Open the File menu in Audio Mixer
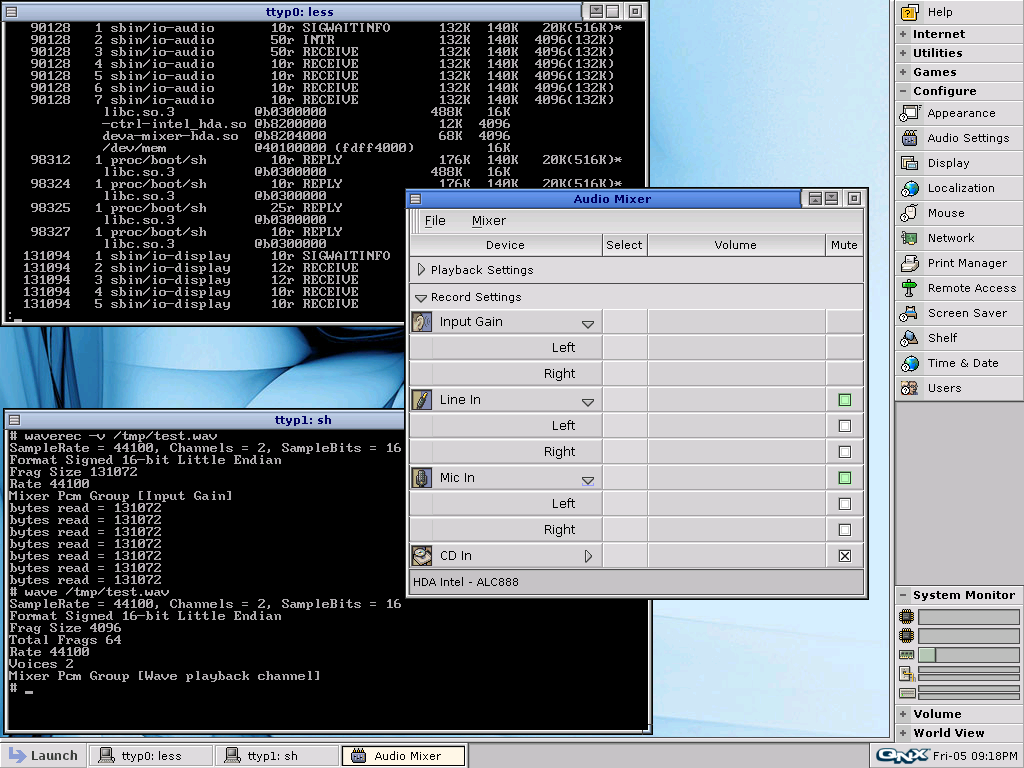 [435, 221]
